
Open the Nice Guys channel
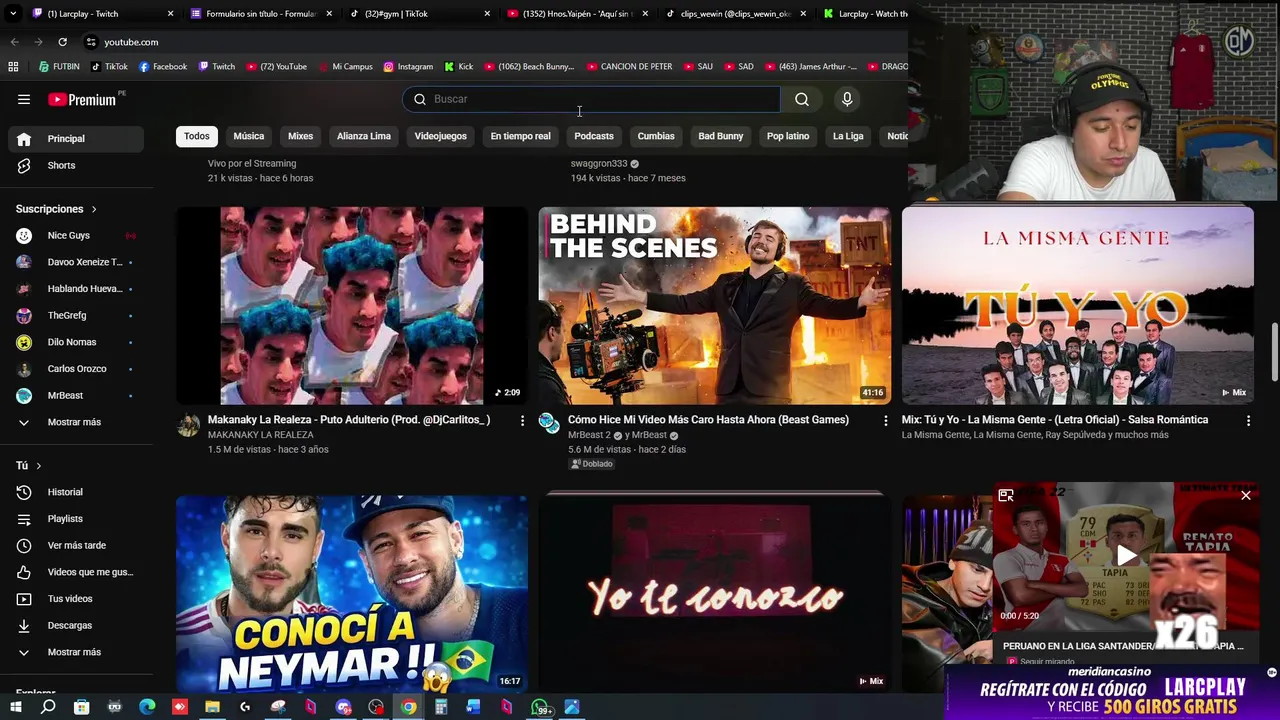76,235
